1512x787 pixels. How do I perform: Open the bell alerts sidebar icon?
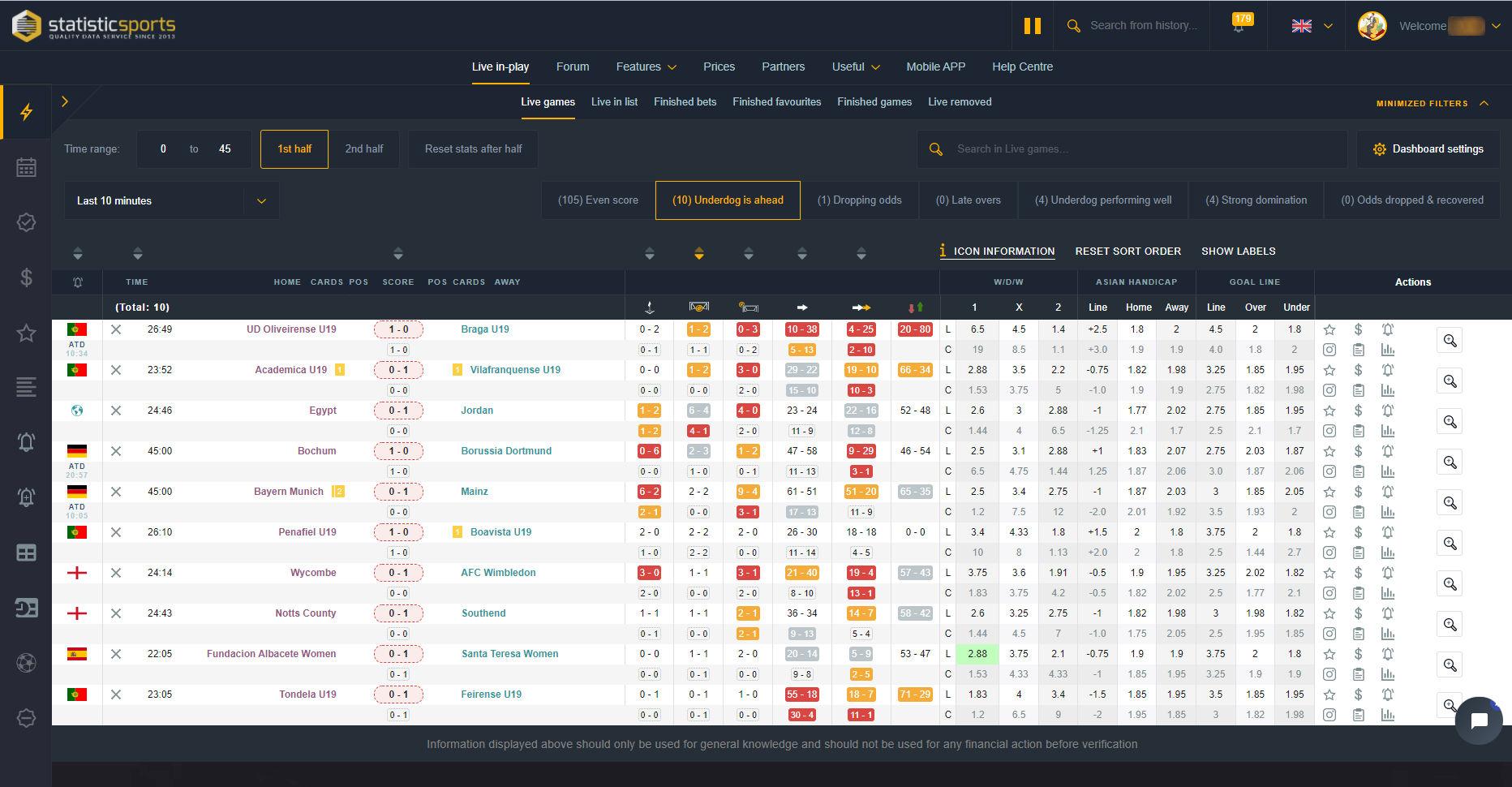point(26,442)
